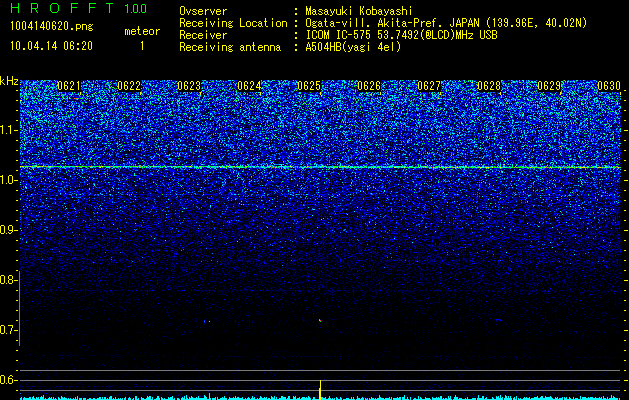
Task: Click the Ogata-vill. Akita-Pref. JAPAN location text
Action: [446, 24]
